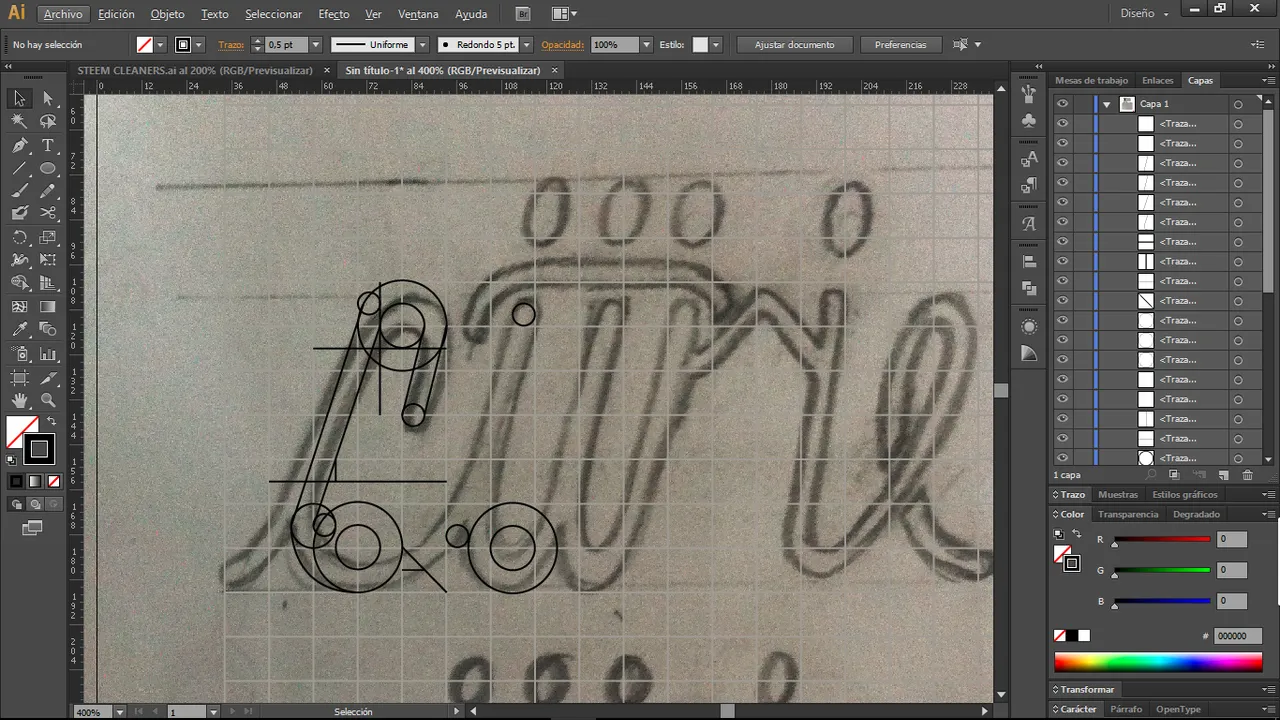Select the Line Segment tool

point(19,168)
